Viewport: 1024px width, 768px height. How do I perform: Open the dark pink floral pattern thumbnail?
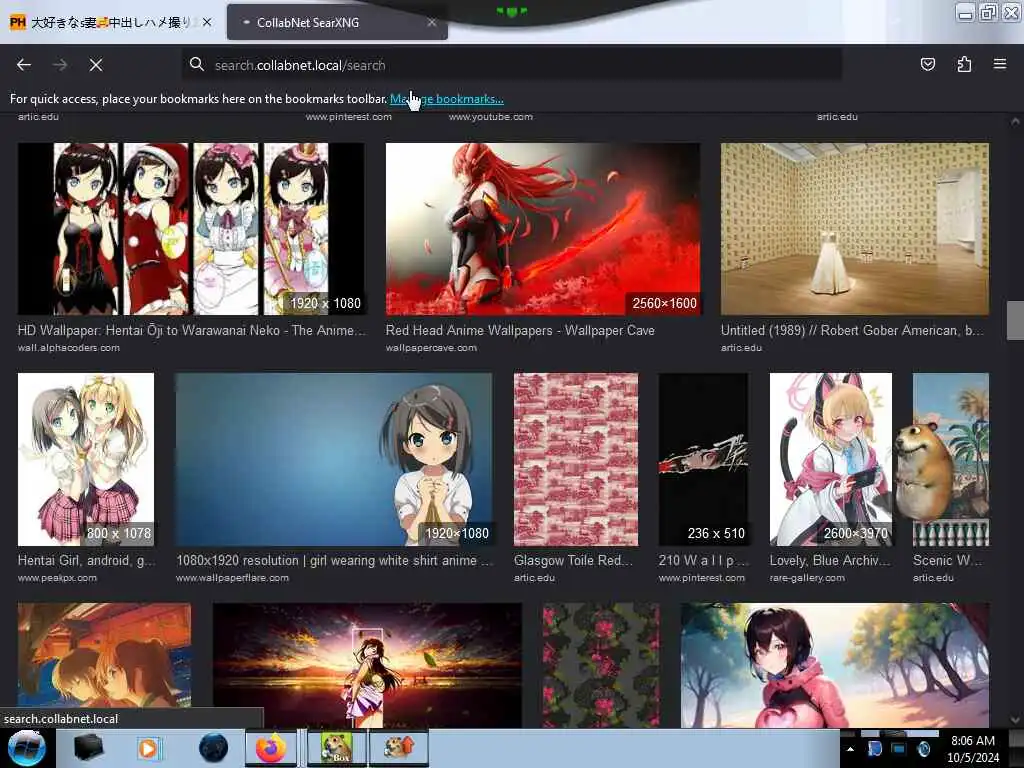601,665
